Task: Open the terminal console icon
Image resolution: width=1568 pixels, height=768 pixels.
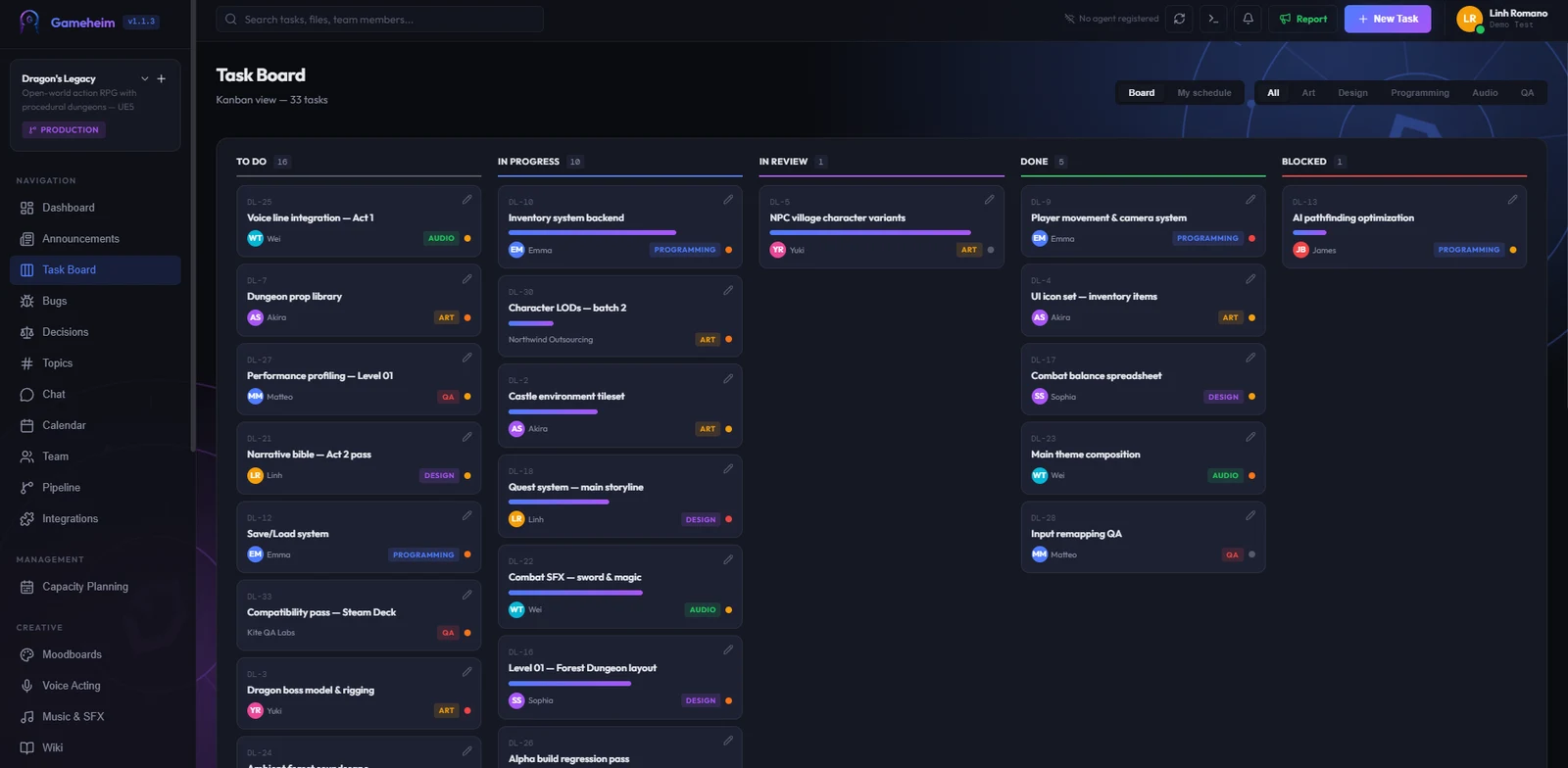Action: (x=1213, y=19)
